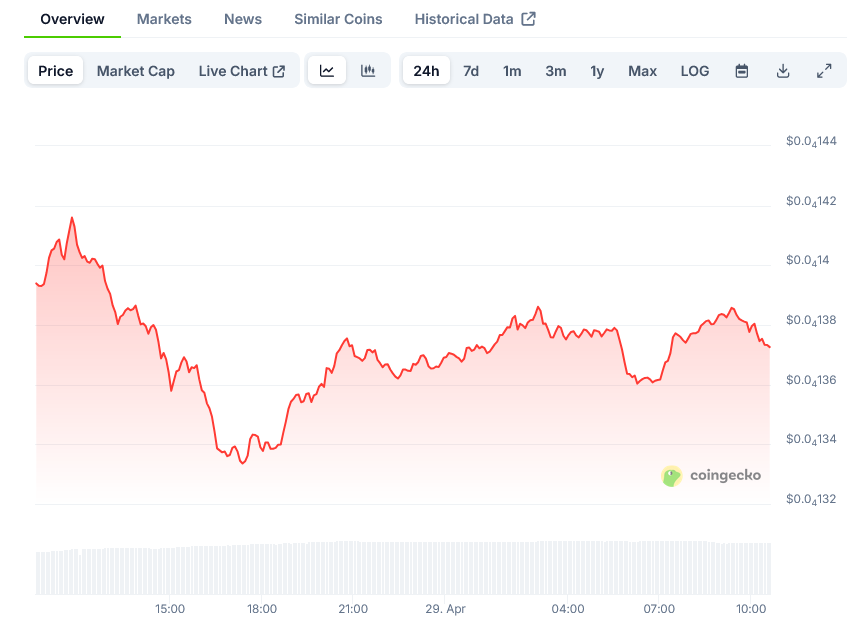The image size is (847, 641).
Task: Click the external link icon beside Live Chart
Action: point(279,71)
